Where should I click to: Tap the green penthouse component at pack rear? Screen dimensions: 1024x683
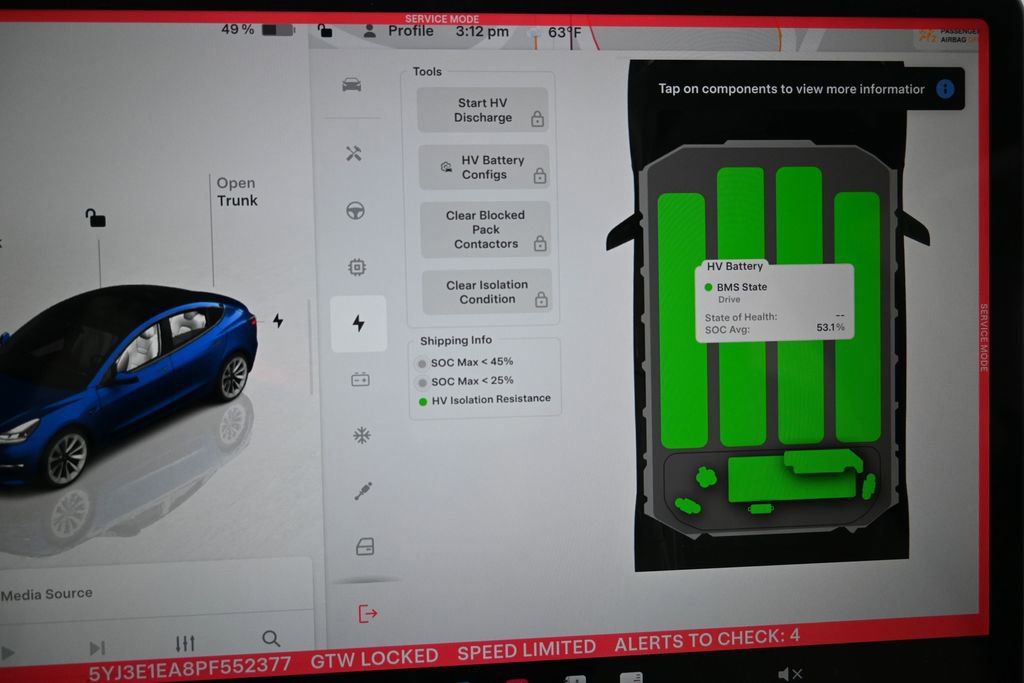coord(794,475)
